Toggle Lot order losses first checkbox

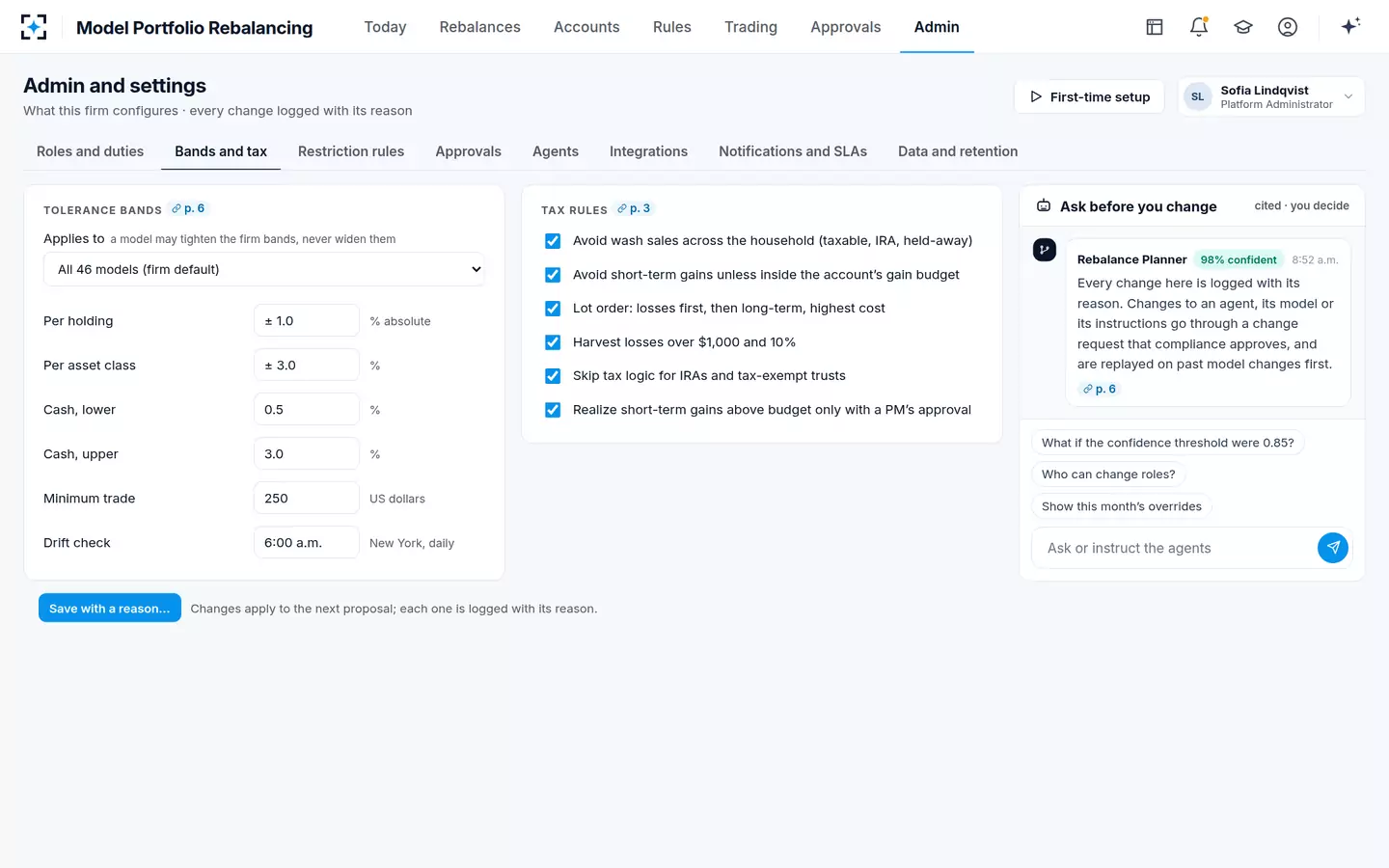pos(553,309)
